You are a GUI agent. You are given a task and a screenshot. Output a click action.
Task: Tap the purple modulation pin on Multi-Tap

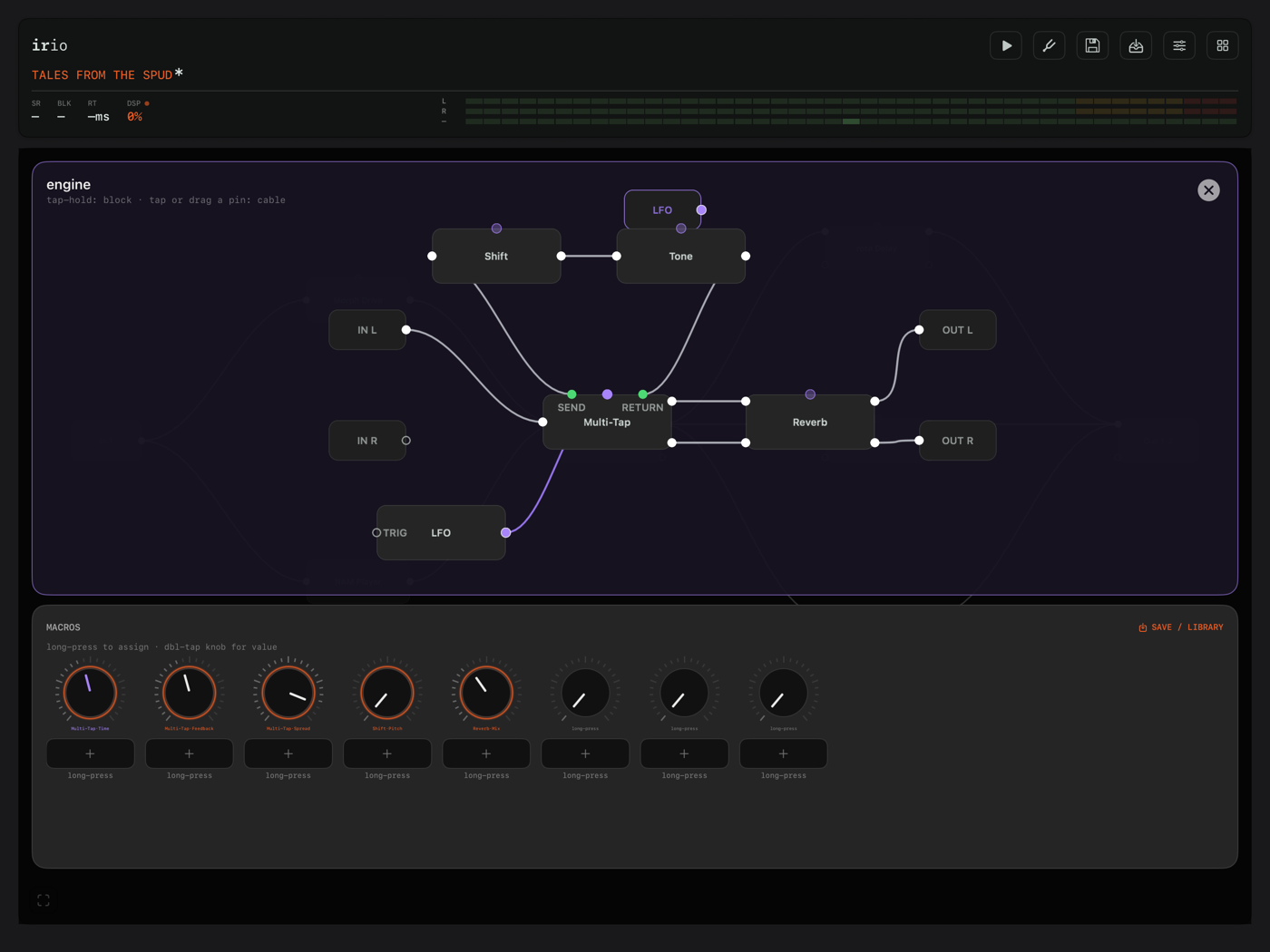tap(608, 394)
